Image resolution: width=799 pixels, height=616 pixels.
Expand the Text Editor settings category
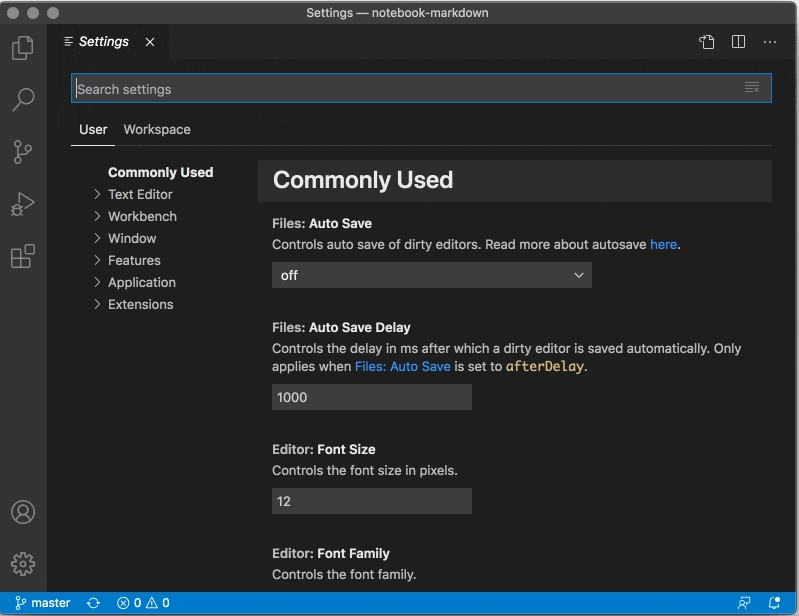[x=140, y=194]
